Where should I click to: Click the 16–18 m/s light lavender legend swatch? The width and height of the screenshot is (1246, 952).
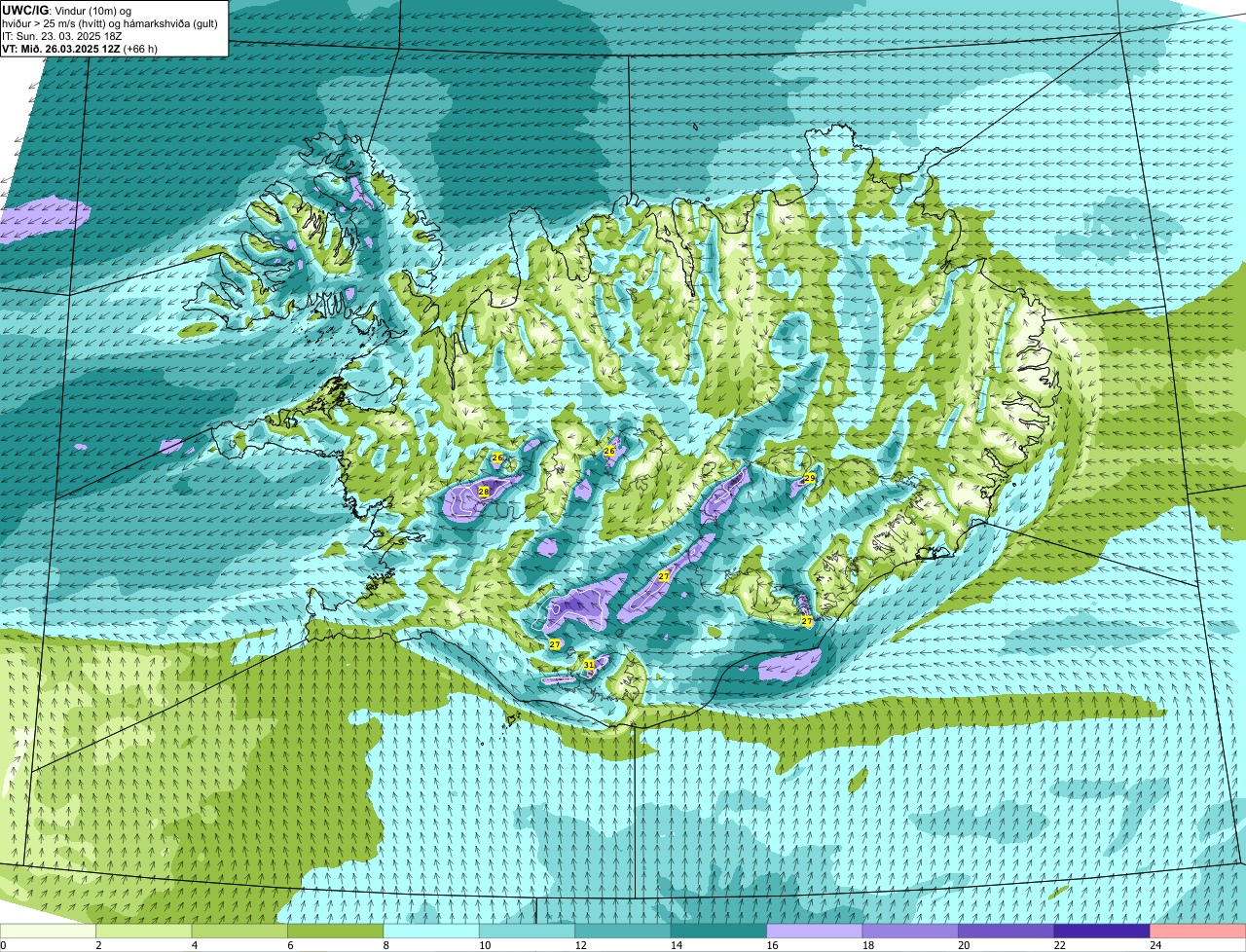815,931
